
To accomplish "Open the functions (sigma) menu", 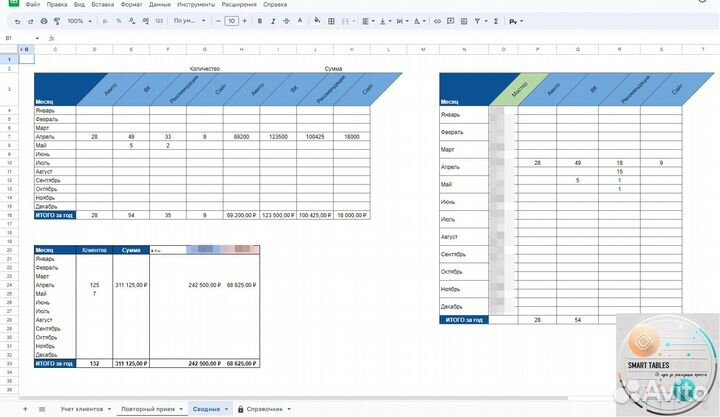I will [496, 21].
